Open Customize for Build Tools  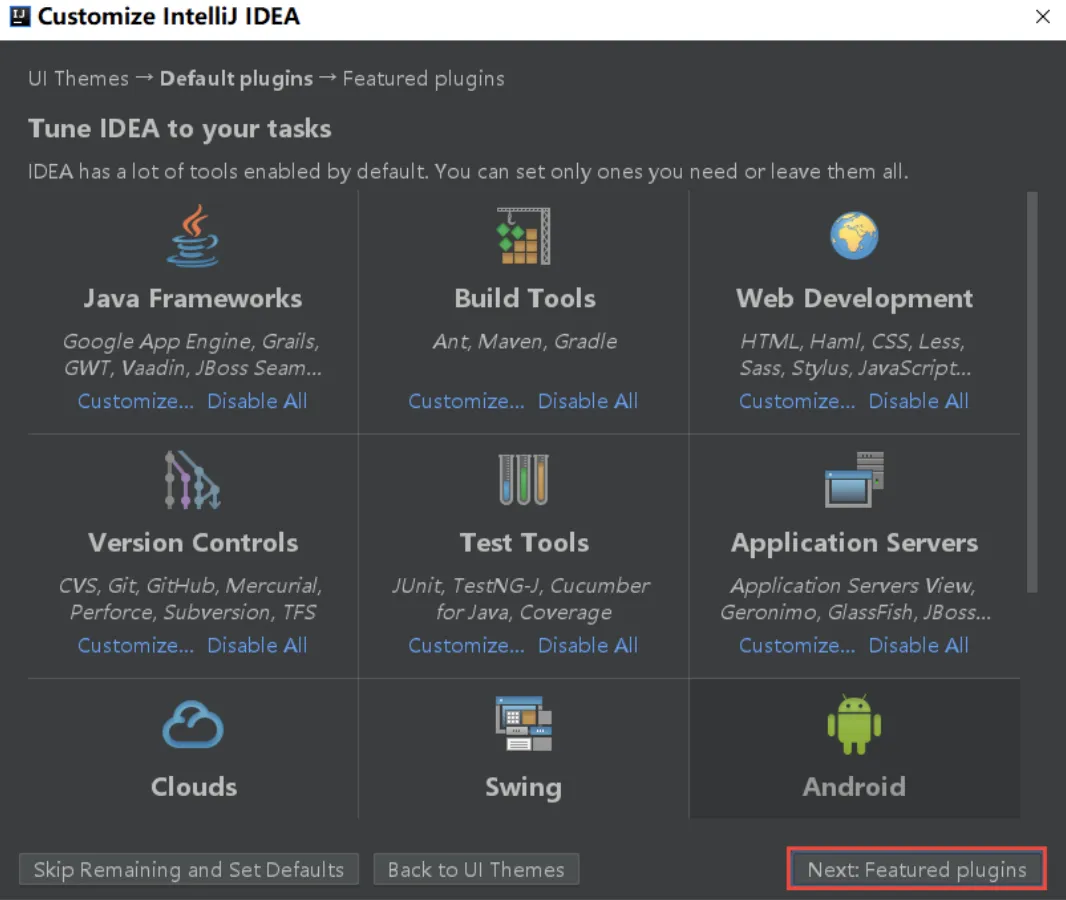point(466,401)
